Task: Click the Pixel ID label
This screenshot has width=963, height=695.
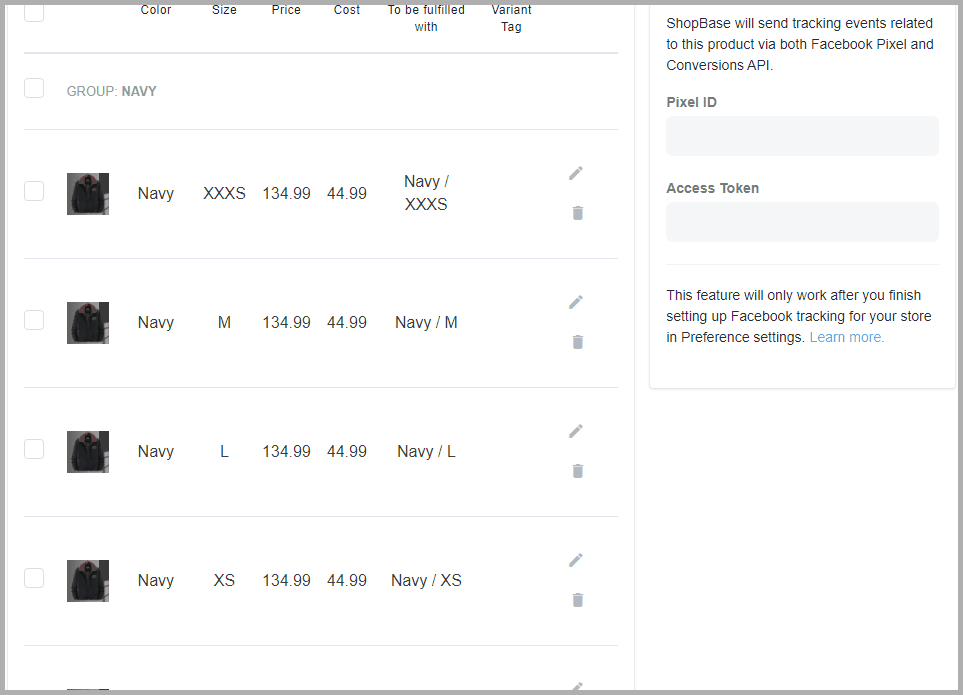Action: pyautogui.click(x=692, y=103)
